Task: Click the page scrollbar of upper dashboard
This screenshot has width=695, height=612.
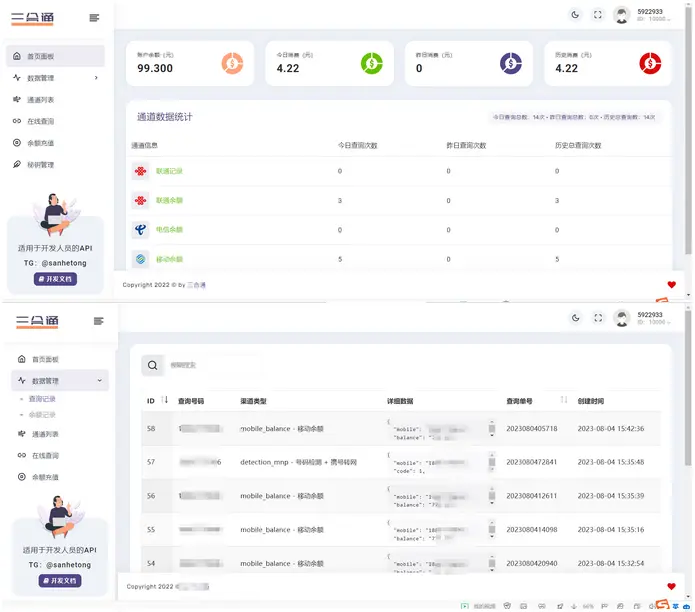Action: (x=688, y=133)
